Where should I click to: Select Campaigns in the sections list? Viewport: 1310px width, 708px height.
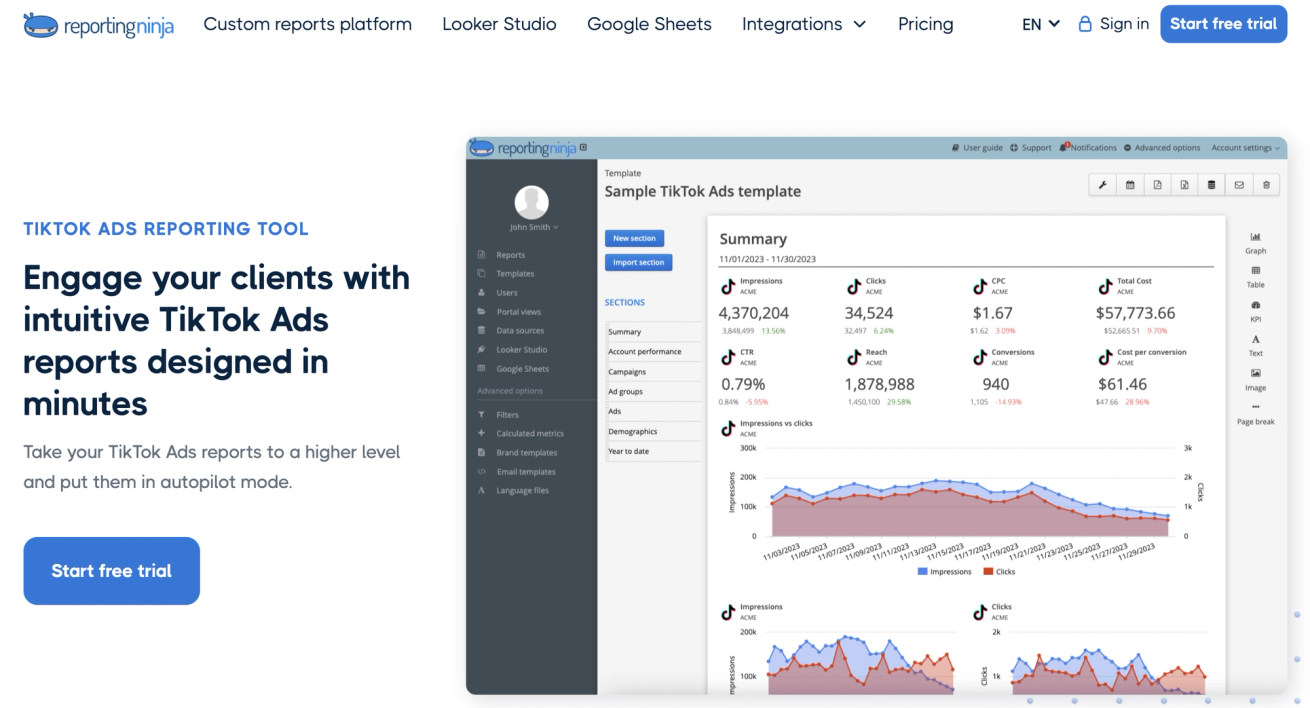point(627,372)
